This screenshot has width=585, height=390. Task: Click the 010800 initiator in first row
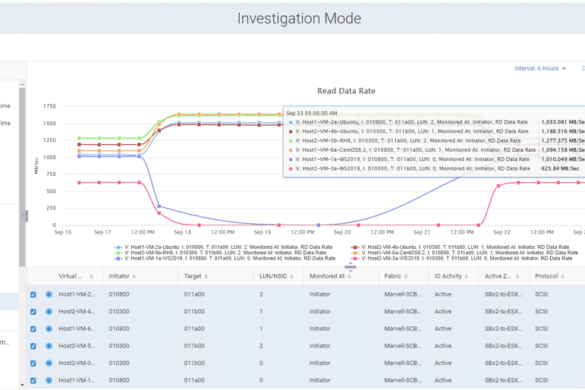point(119,294)
